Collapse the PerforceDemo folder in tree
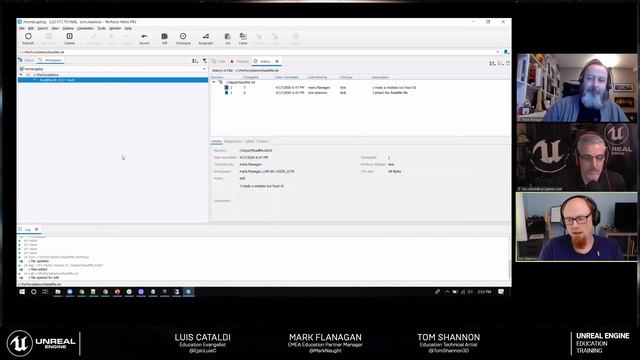The image size is (640, 360). (x=21, y=75)
